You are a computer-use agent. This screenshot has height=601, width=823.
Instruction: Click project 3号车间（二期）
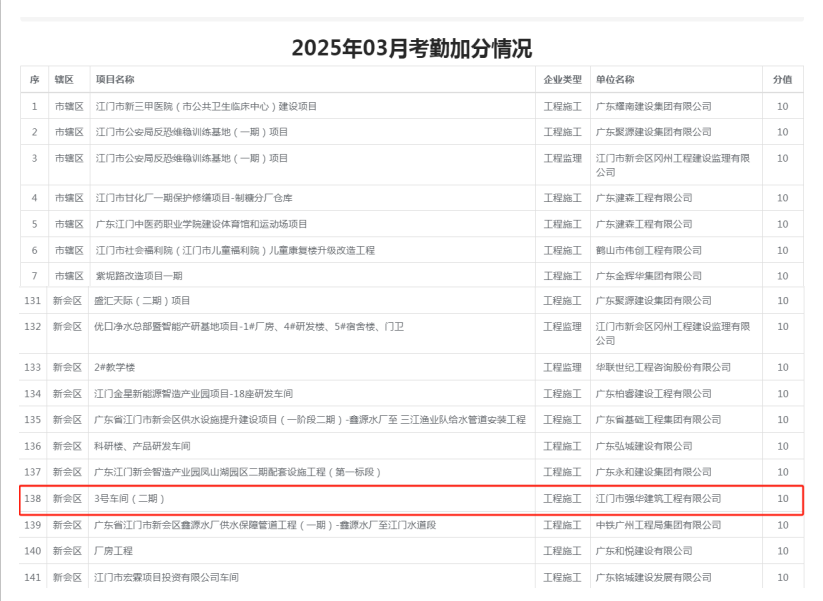point(129,499)
